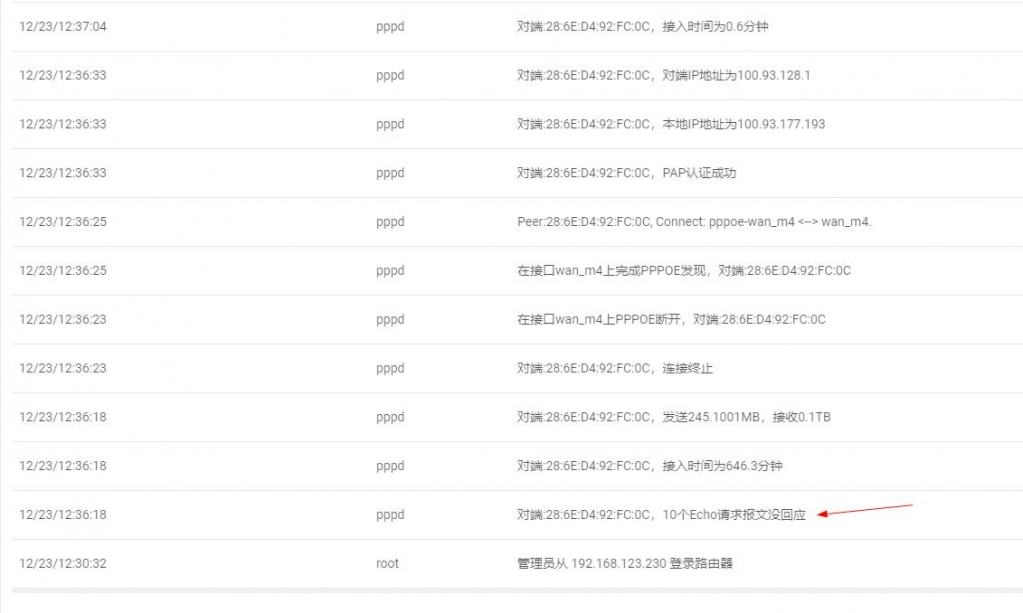The height and width of the screenshot is (613, 1023).
Task: Click the 发送245.1001MB traffic log message
Action: (673, 418)
